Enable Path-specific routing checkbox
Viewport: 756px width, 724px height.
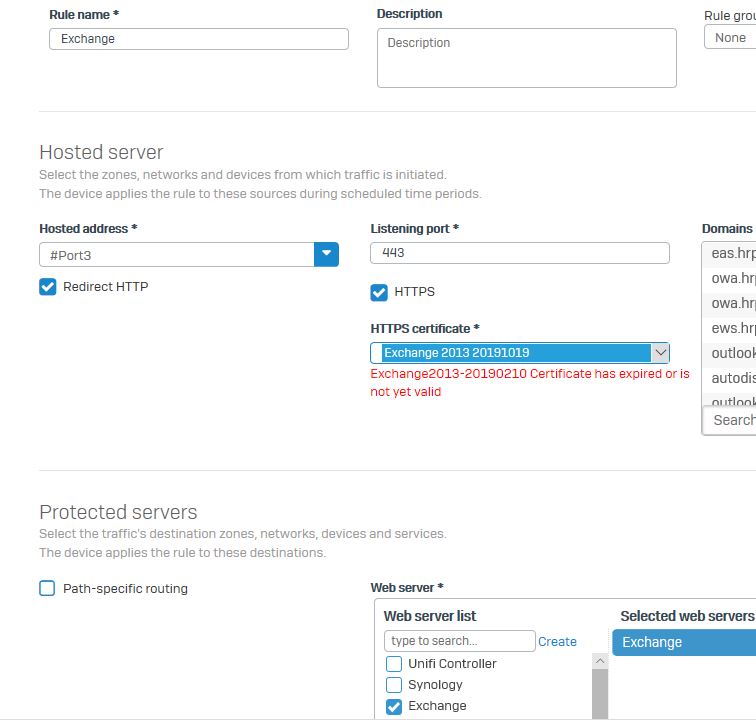(47, 588)
